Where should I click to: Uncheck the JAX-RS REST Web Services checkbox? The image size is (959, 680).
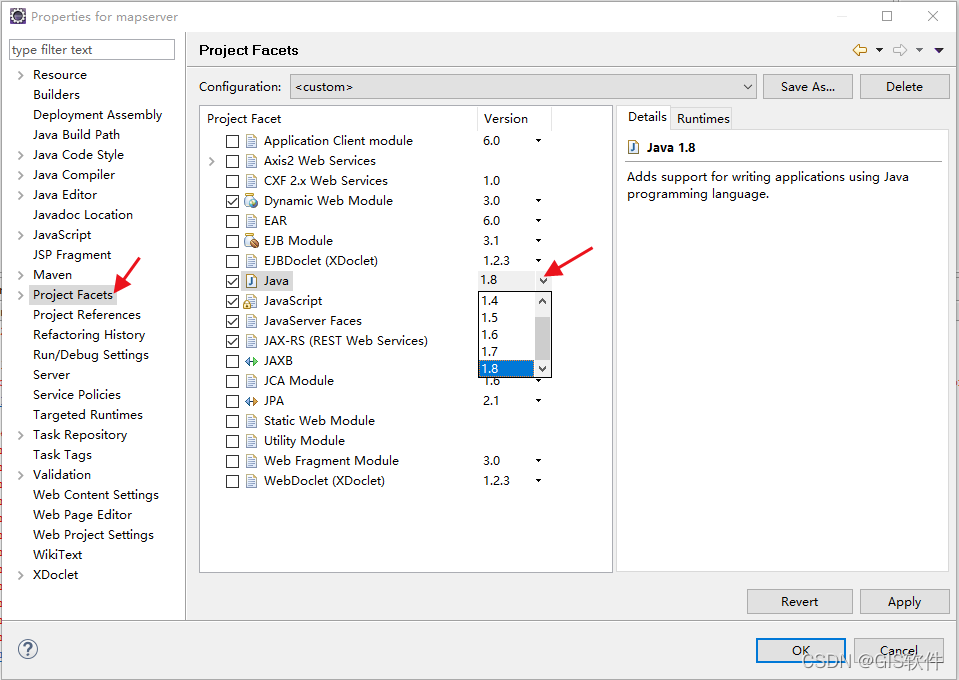232,341
